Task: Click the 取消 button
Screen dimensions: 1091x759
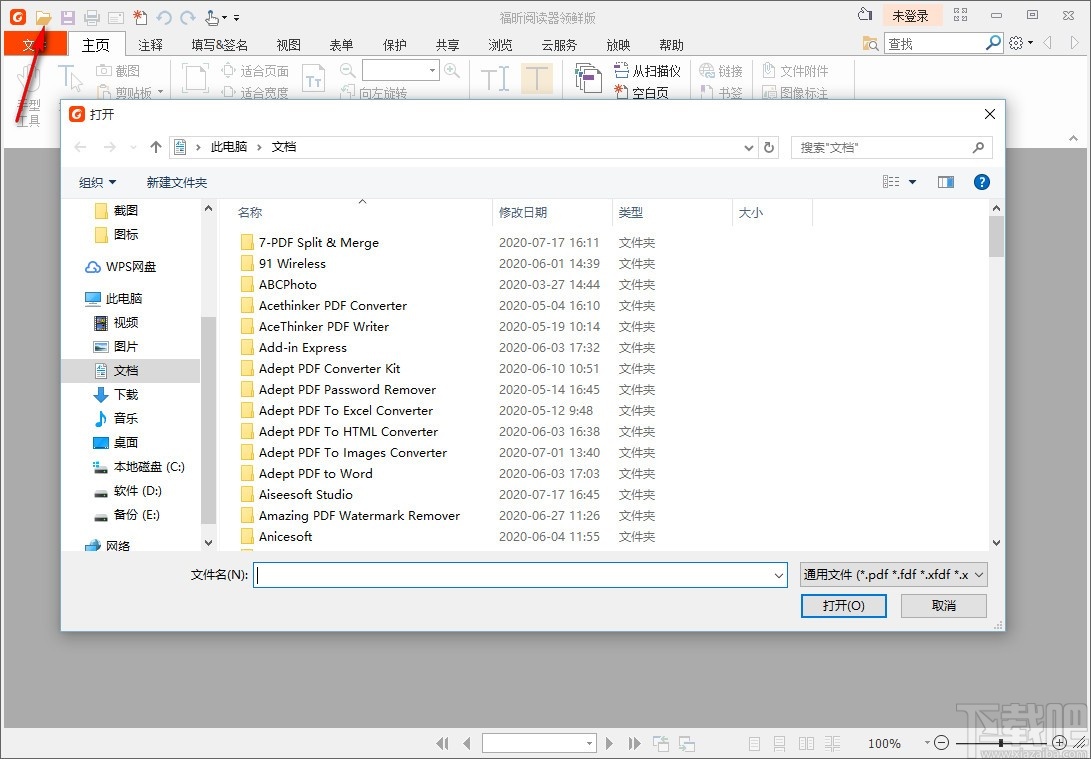Action: (x=943, y=605)
